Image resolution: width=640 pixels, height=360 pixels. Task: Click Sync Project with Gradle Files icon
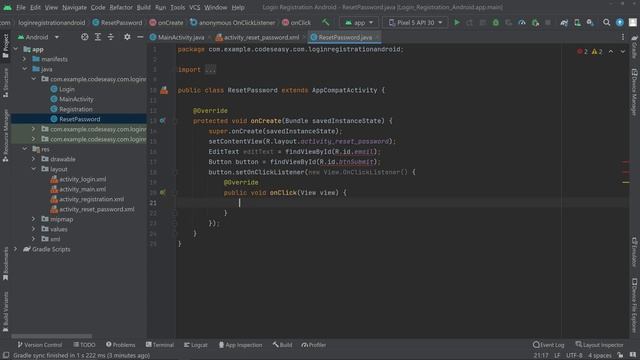pyautogui.click(x=564, y=22)
